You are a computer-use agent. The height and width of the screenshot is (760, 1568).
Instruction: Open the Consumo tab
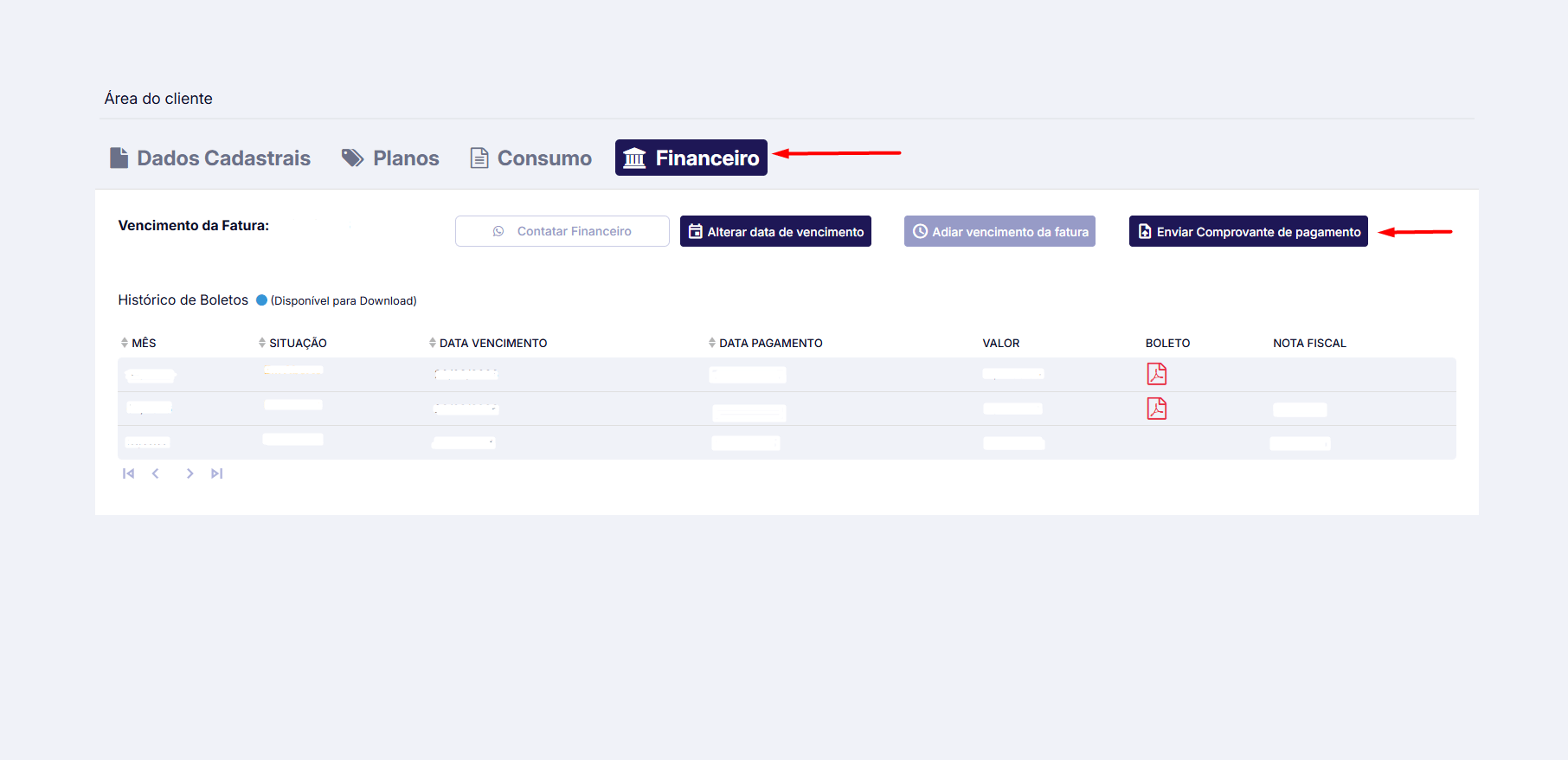coord(530,158)
